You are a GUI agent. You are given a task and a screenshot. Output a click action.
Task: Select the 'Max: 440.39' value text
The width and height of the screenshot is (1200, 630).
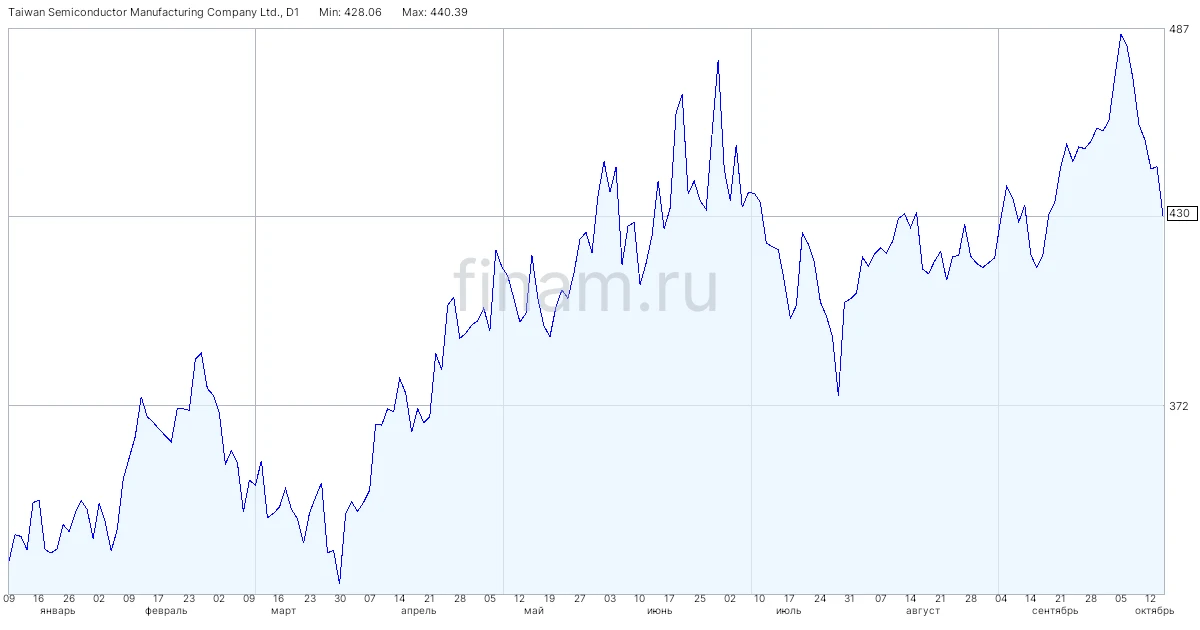pos(434,12)
